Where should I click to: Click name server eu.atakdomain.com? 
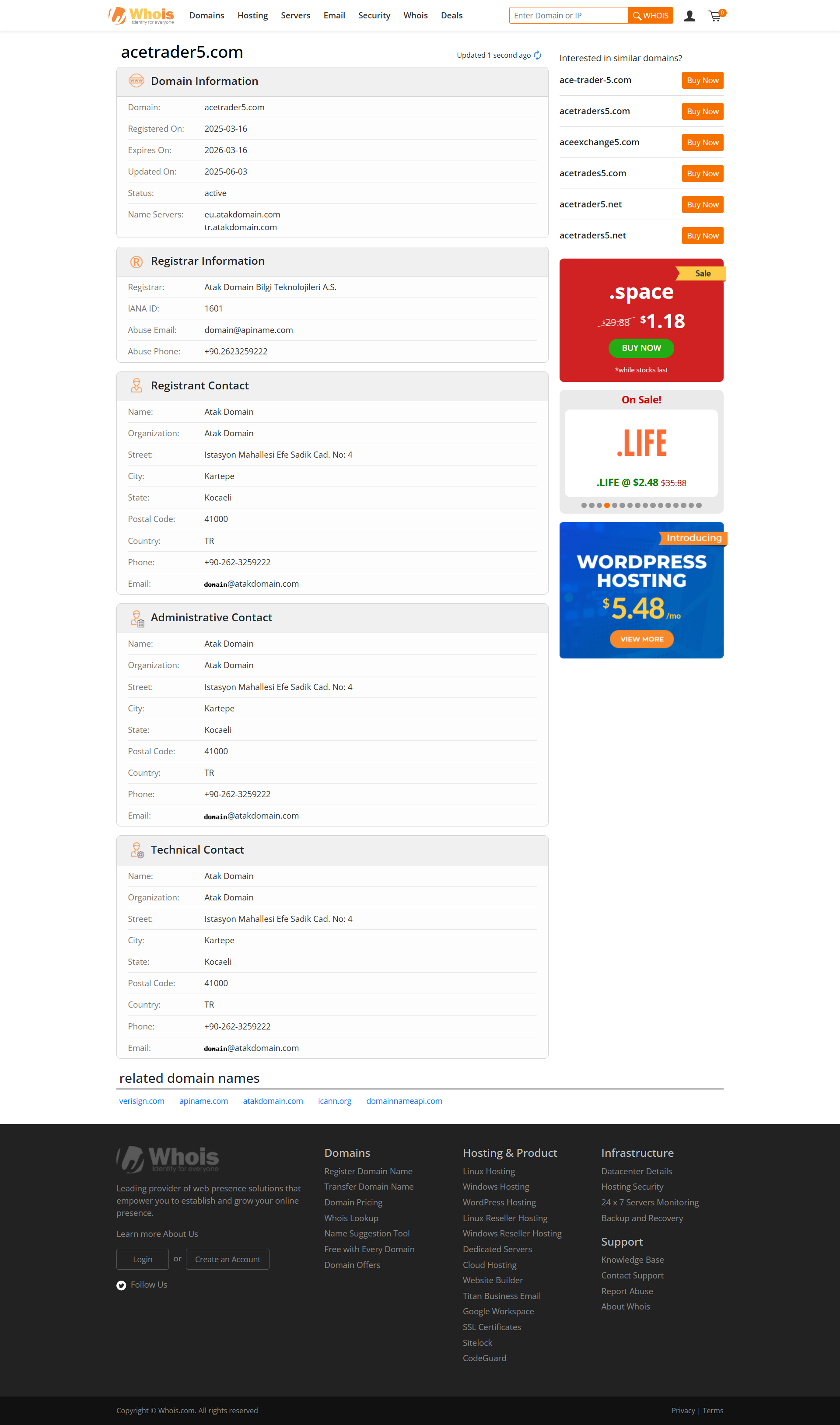tap(242, 214)
